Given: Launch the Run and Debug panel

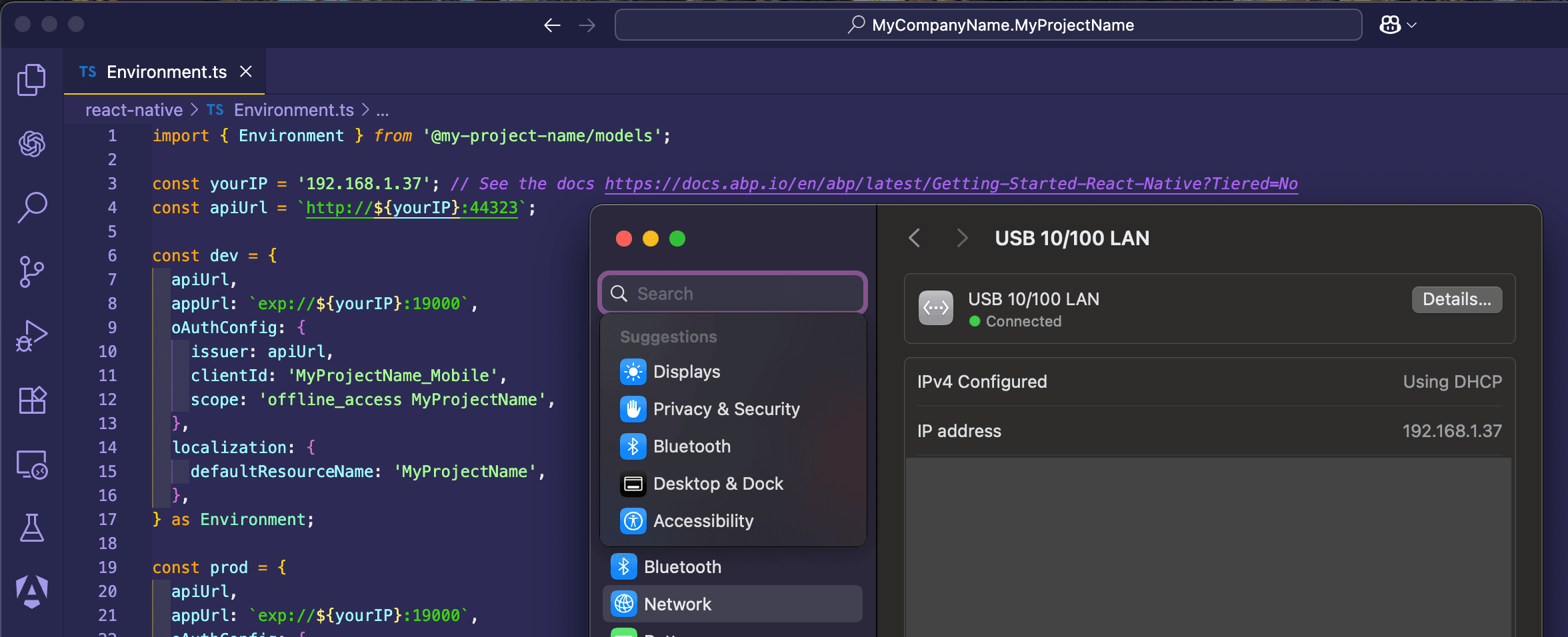Looking at the screenshot, I should coord(31,335).
